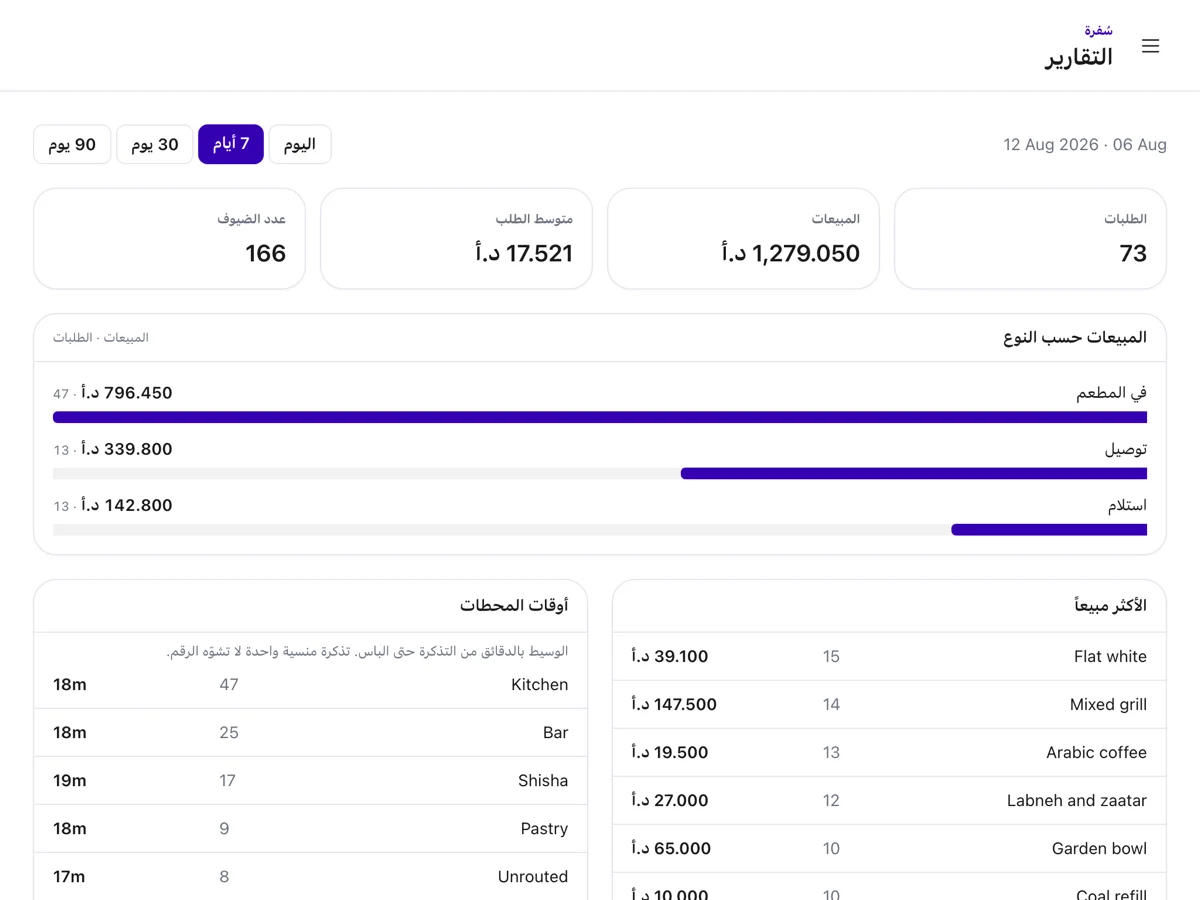Image resolution: width=1200 pixels, height=900 pixels.
Task: Click the 39.100 د.أ amount
Action: (670, 657)
